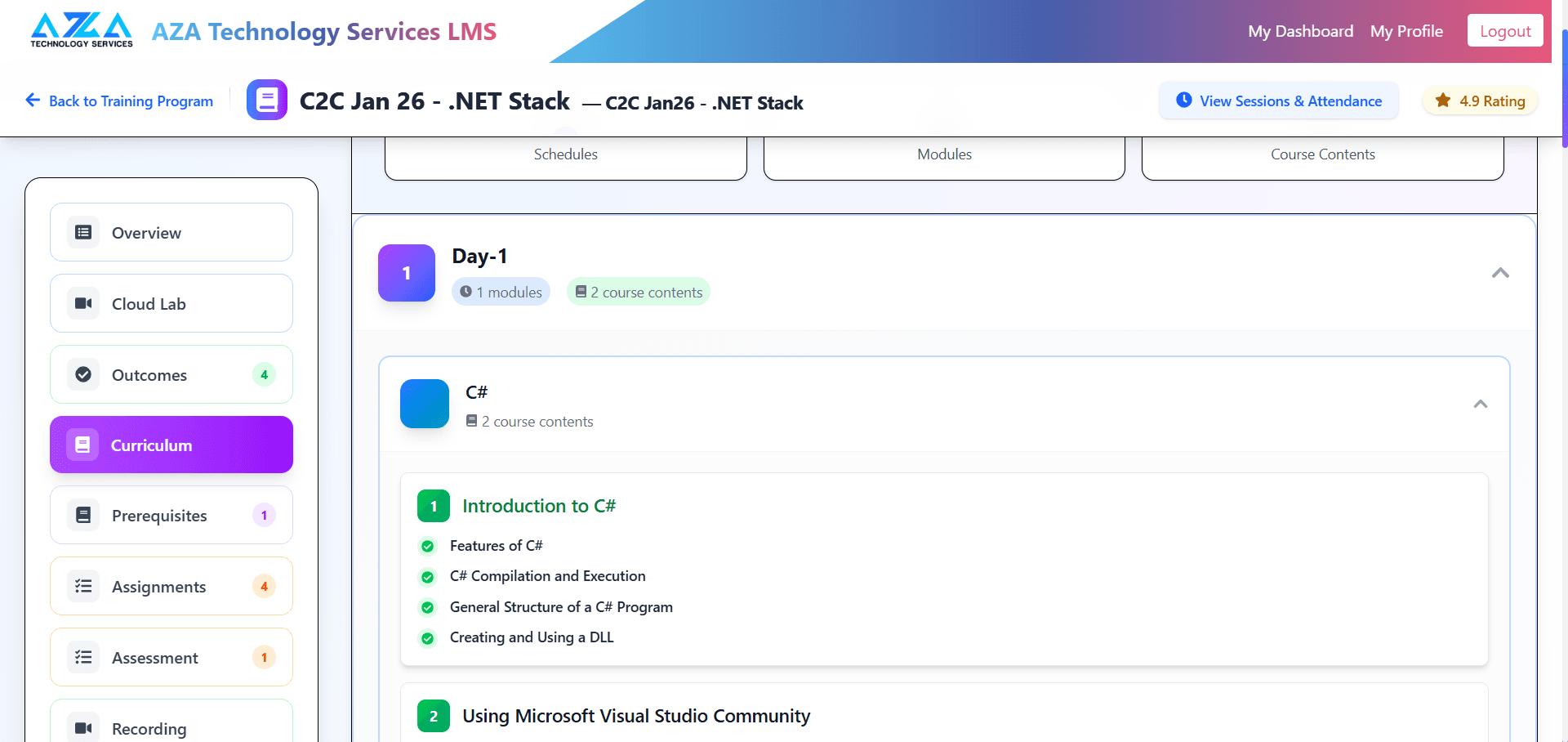The height and width of the screenshot is (742, 1568).
Task: Click the star icon beside 4.9 Rating
Action: coord(1443,100)
